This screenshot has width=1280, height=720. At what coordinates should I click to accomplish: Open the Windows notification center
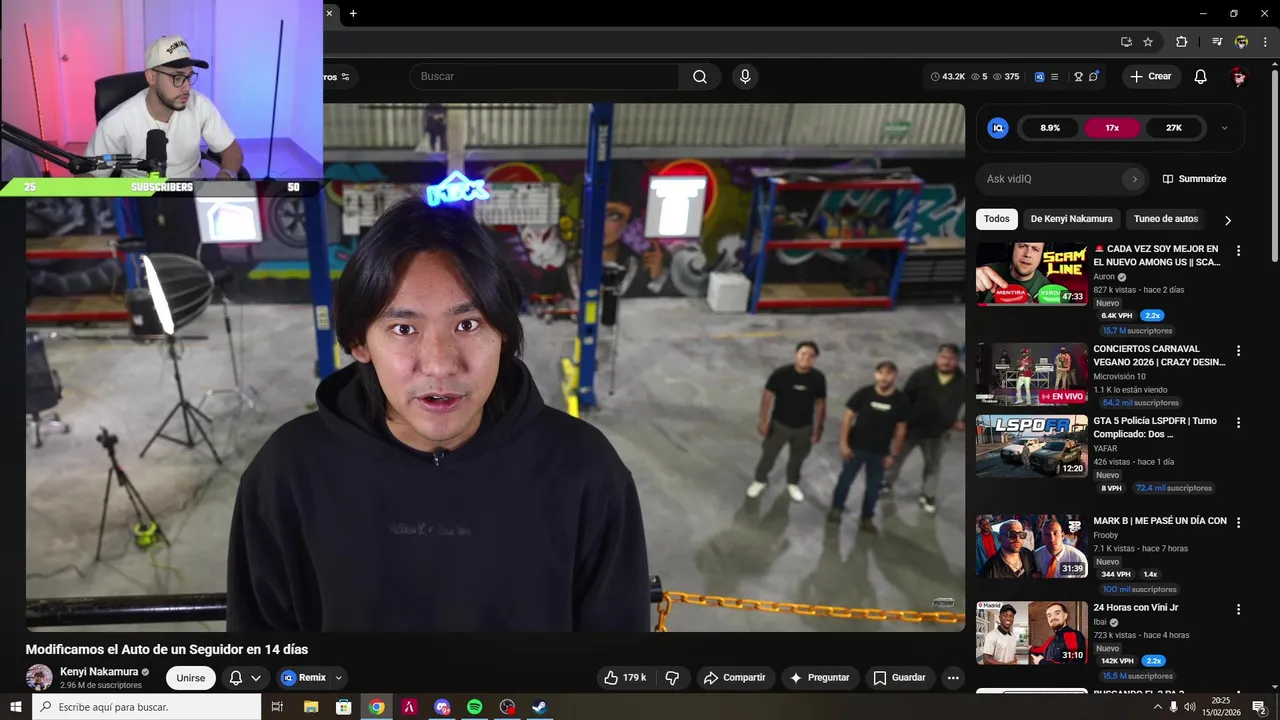[1259, 707]
